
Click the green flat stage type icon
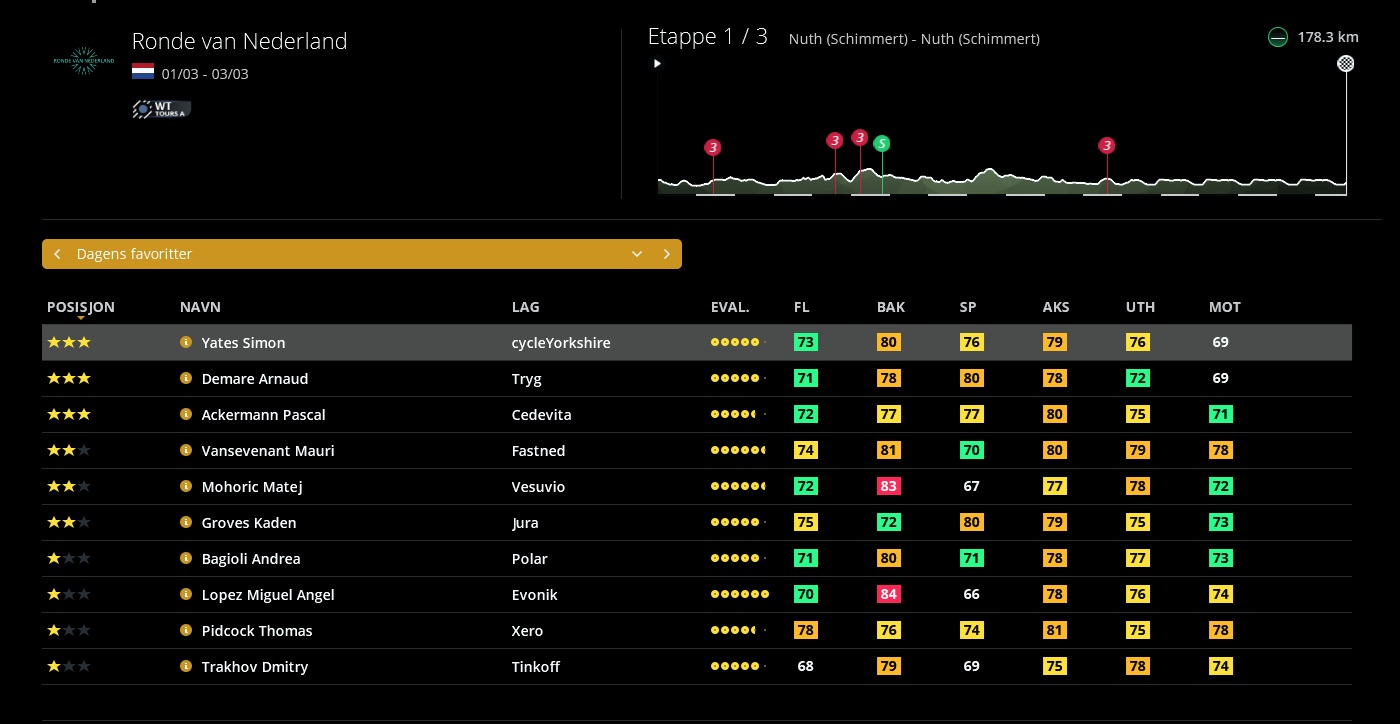pos(1277,38)
